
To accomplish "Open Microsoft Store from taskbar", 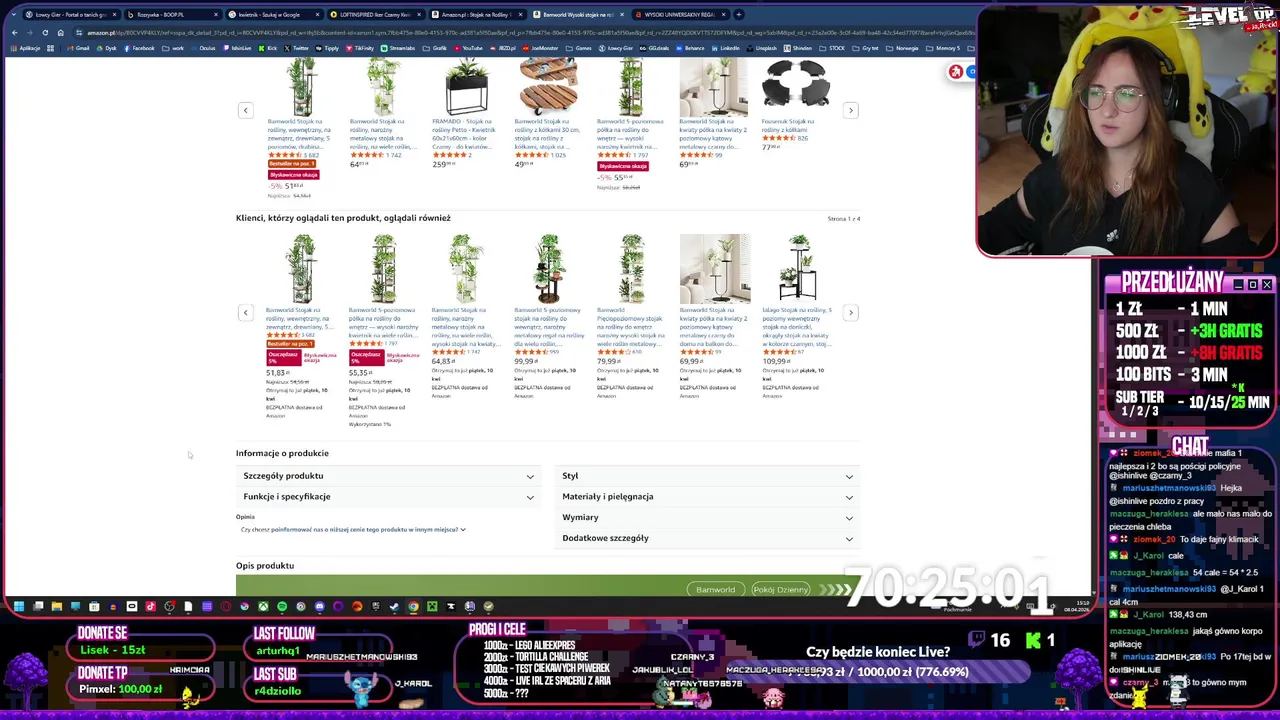I will click(94, 606).
